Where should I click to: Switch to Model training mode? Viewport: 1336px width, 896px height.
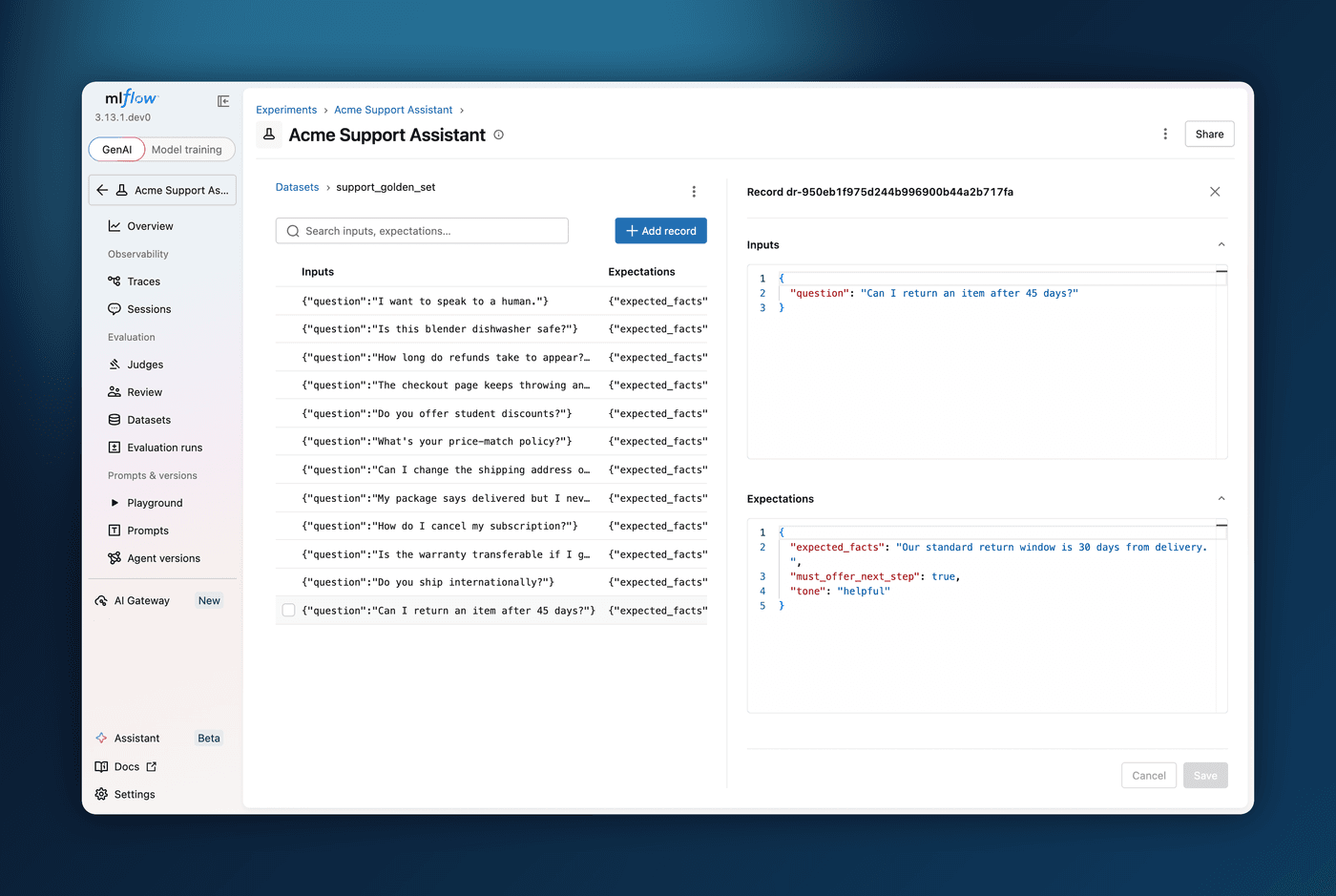(x=187, y=150)
